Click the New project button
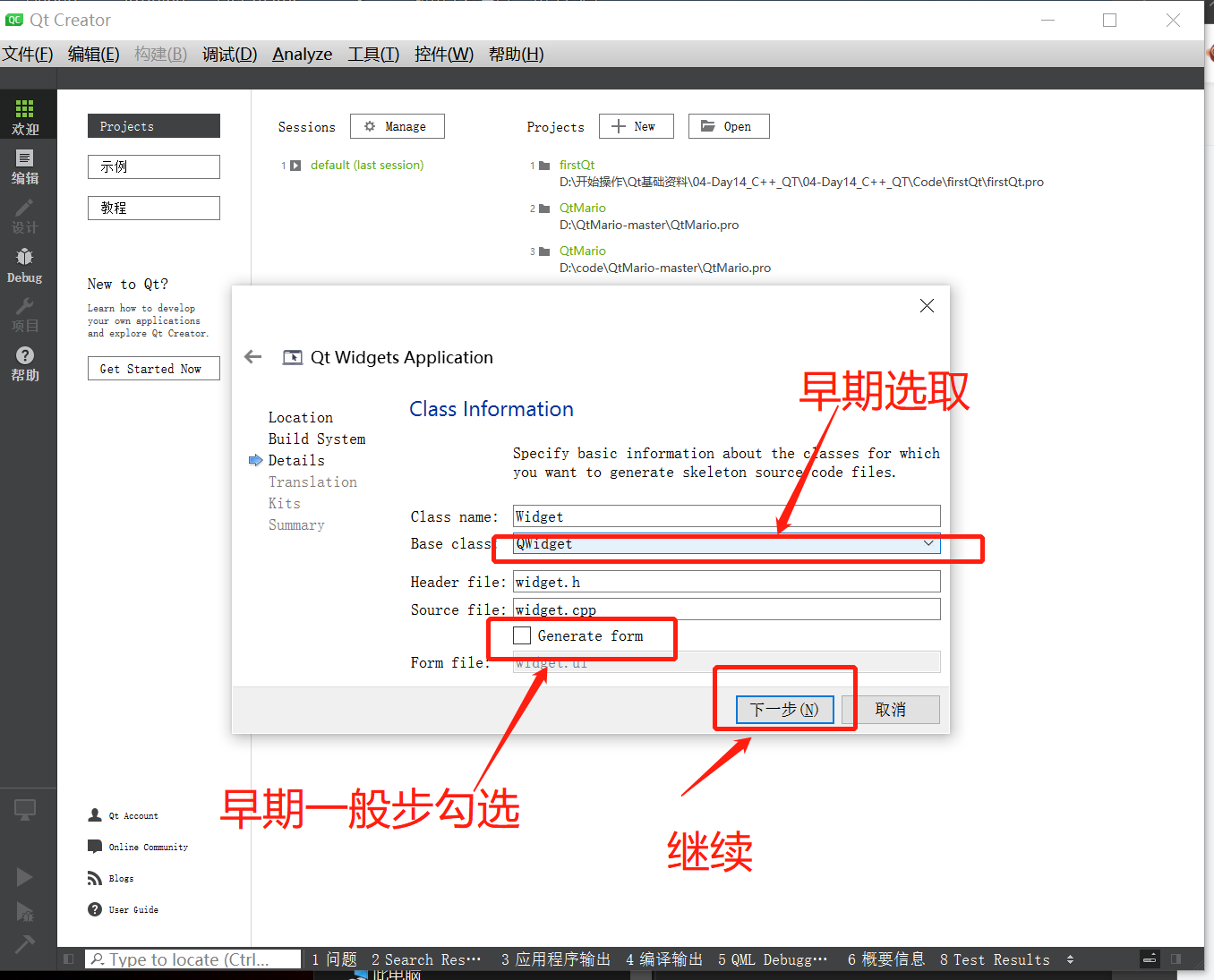 (x=637, y=126)
